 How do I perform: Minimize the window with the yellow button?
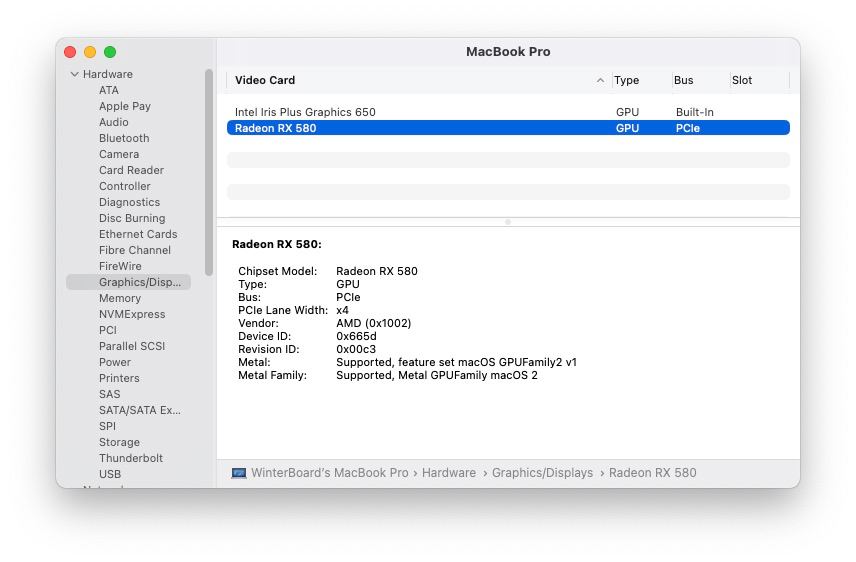coord(90,52)
